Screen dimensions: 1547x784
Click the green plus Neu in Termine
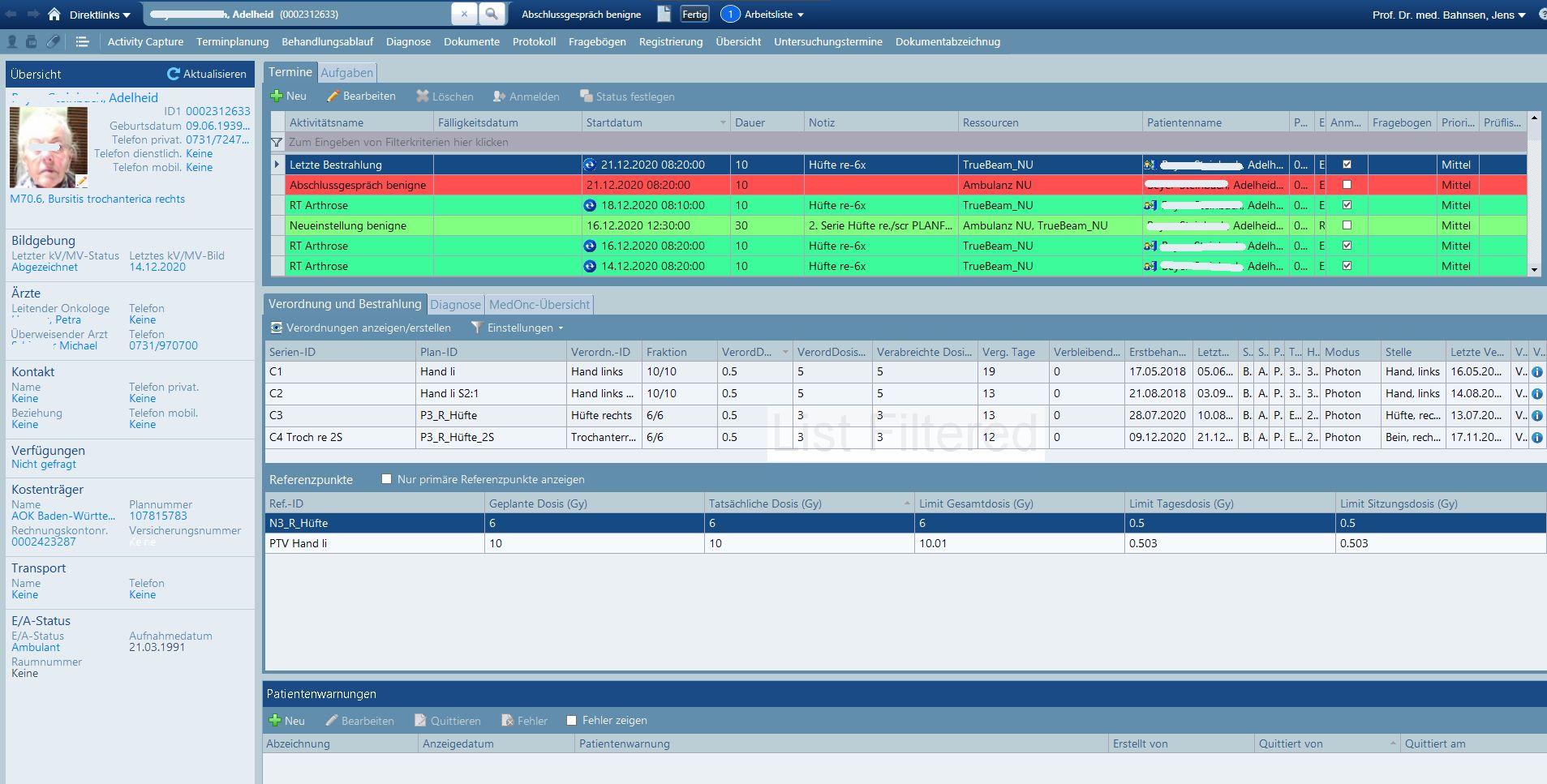pos(277,96)
